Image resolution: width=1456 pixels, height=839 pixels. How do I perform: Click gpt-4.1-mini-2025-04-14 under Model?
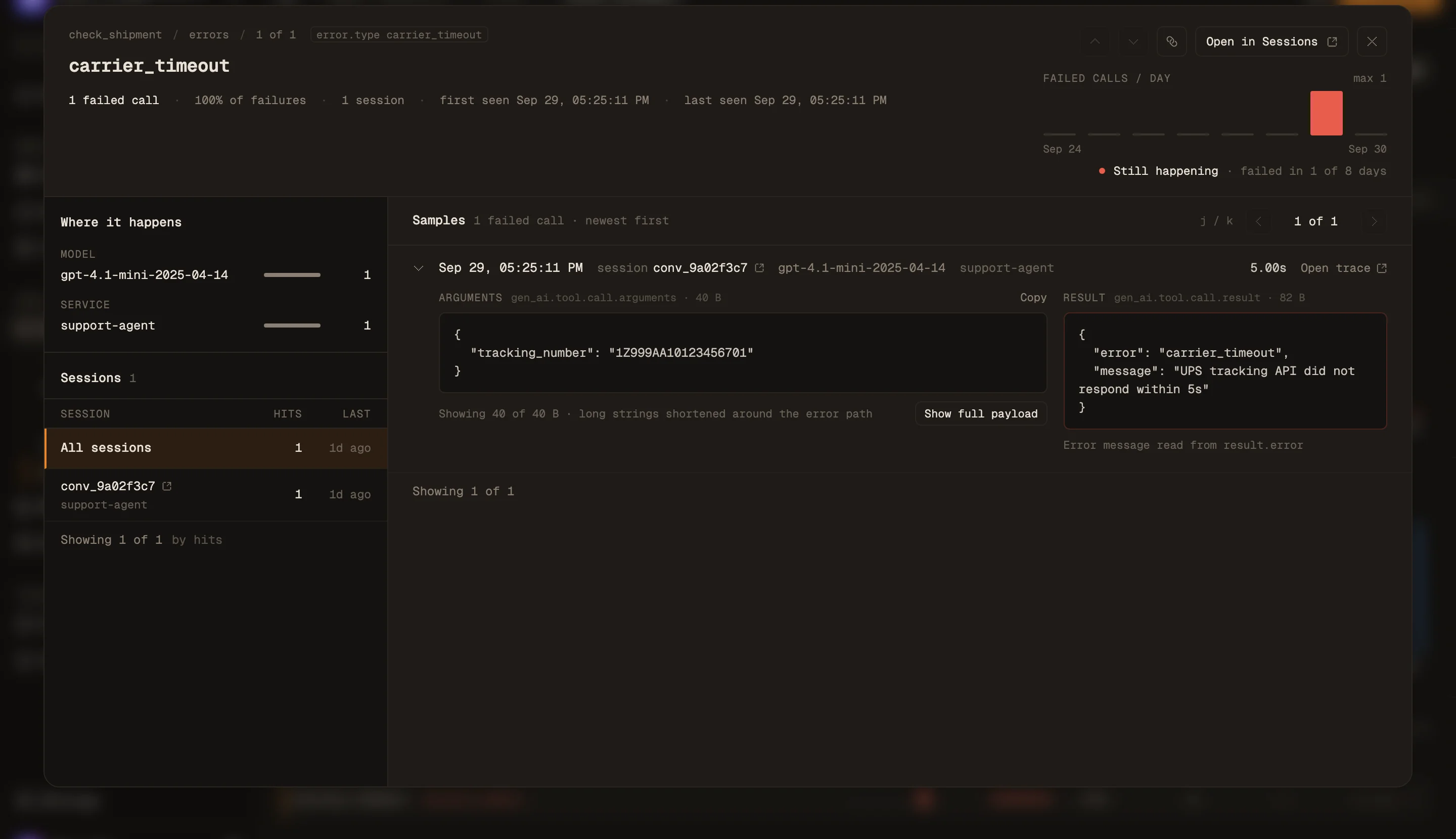144,275
